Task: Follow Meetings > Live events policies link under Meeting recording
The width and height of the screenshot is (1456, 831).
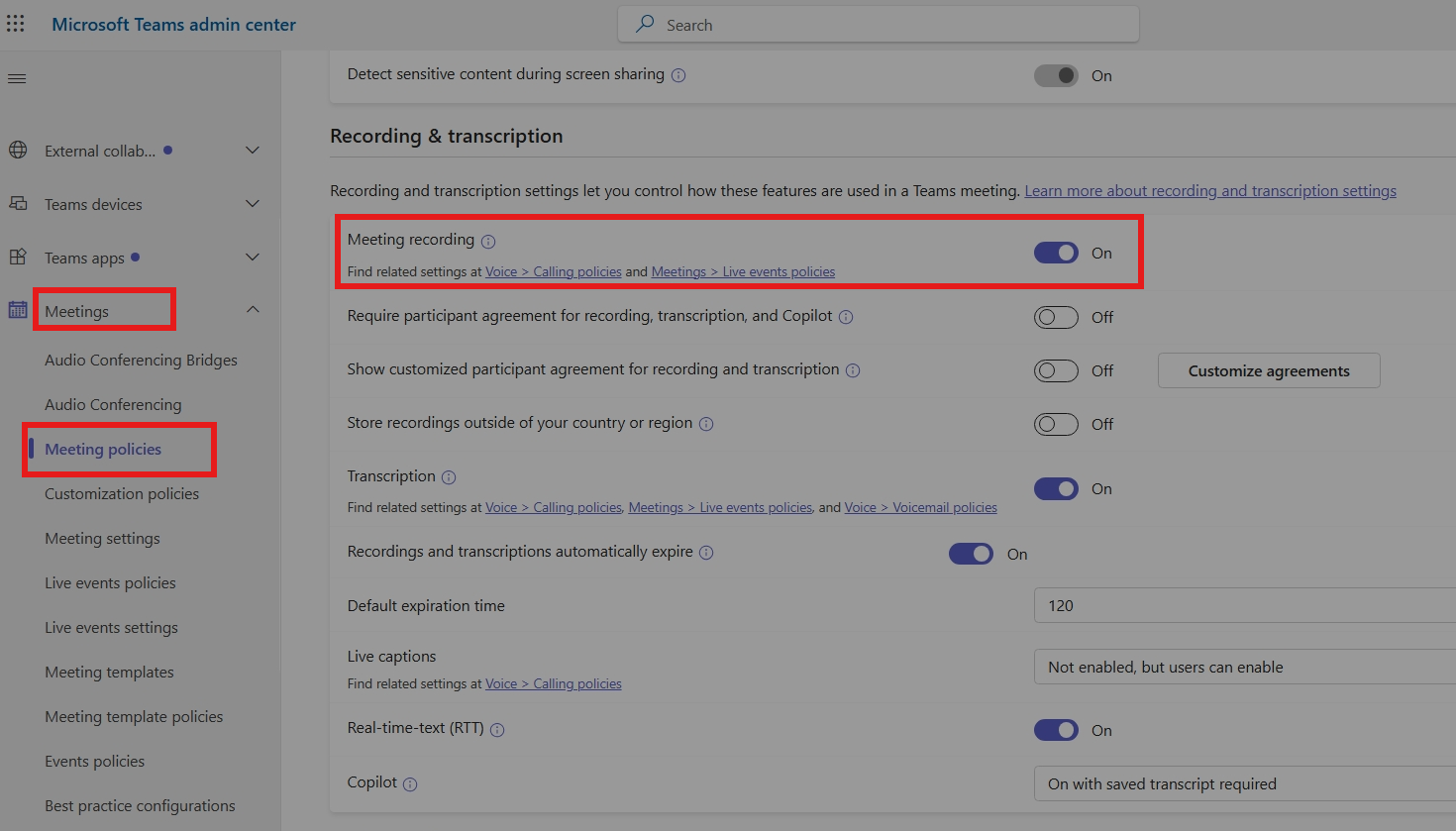Action: pos(743,271)
